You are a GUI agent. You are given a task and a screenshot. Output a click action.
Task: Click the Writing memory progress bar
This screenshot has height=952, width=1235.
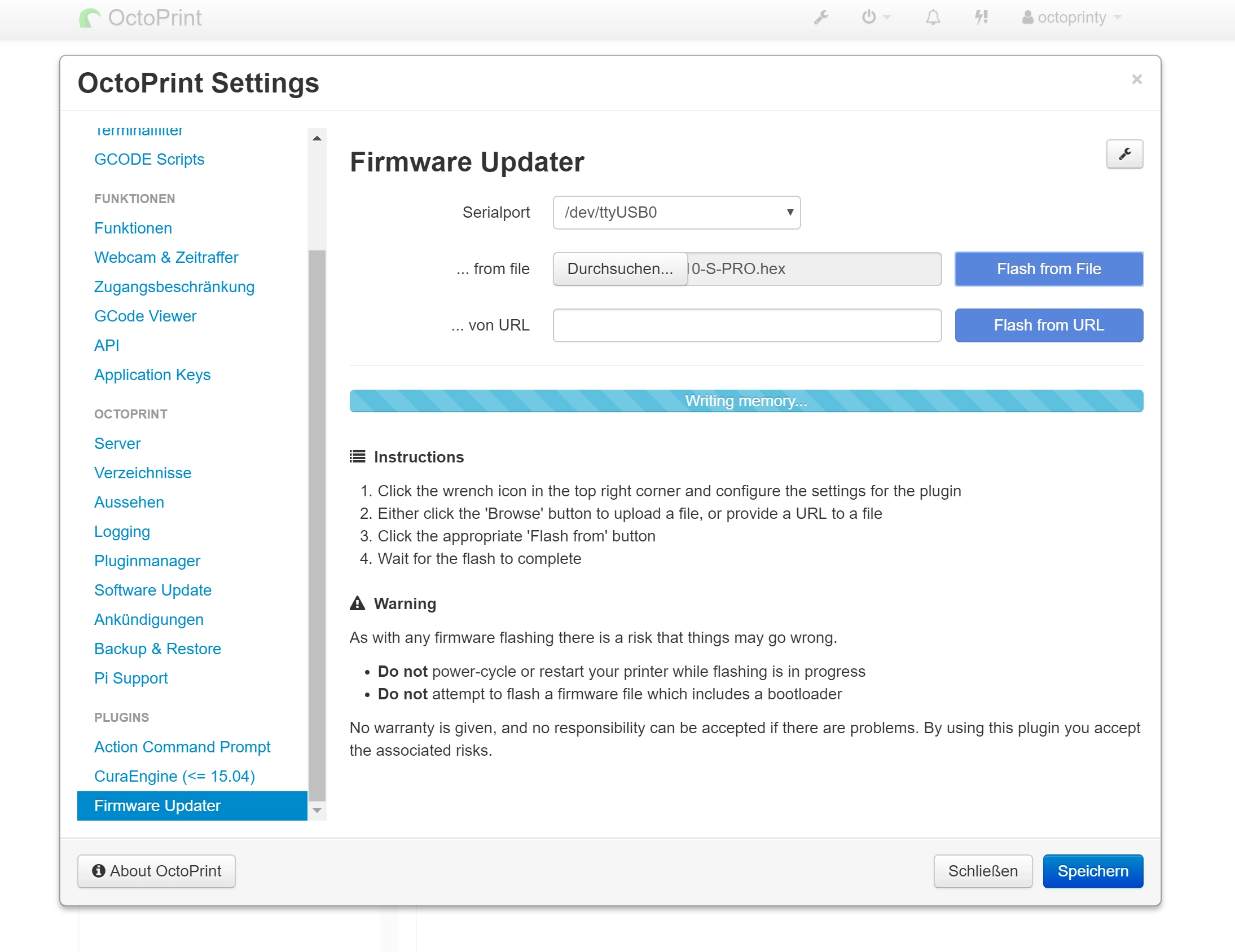(746, 401)
